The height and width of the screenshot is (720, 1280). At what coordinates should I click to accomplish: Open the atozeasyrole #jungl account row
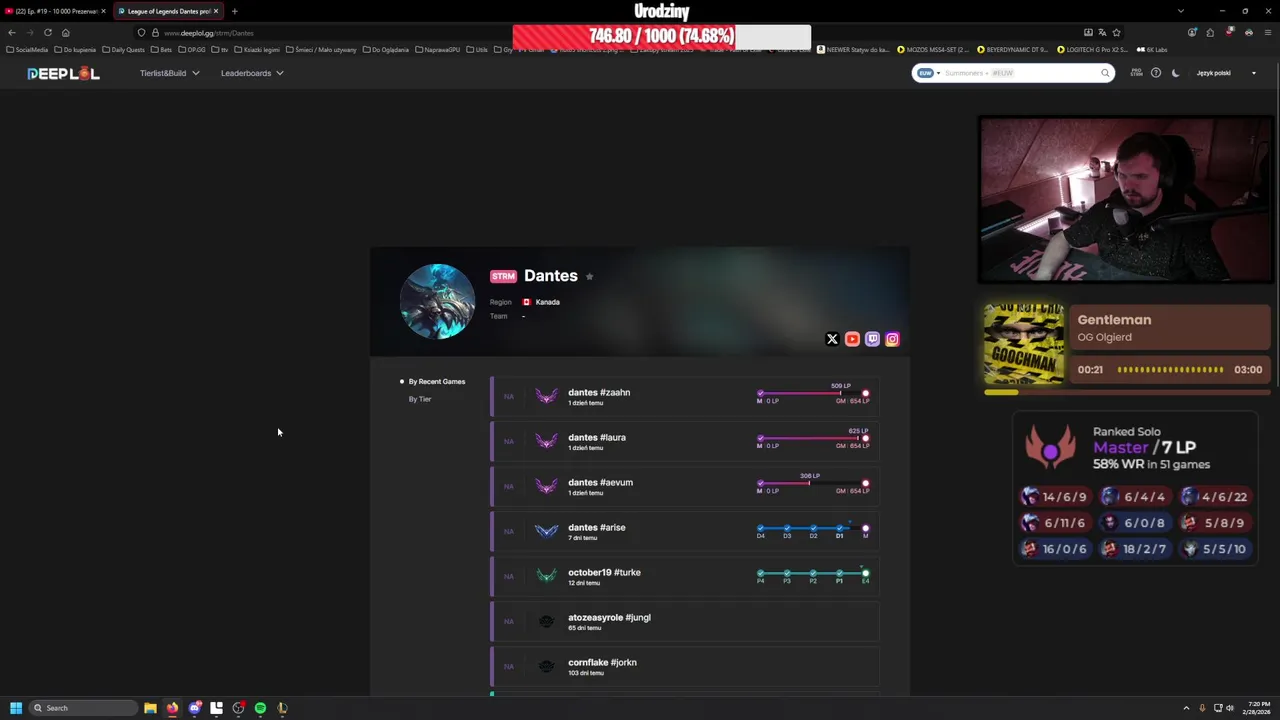point(685,621)
